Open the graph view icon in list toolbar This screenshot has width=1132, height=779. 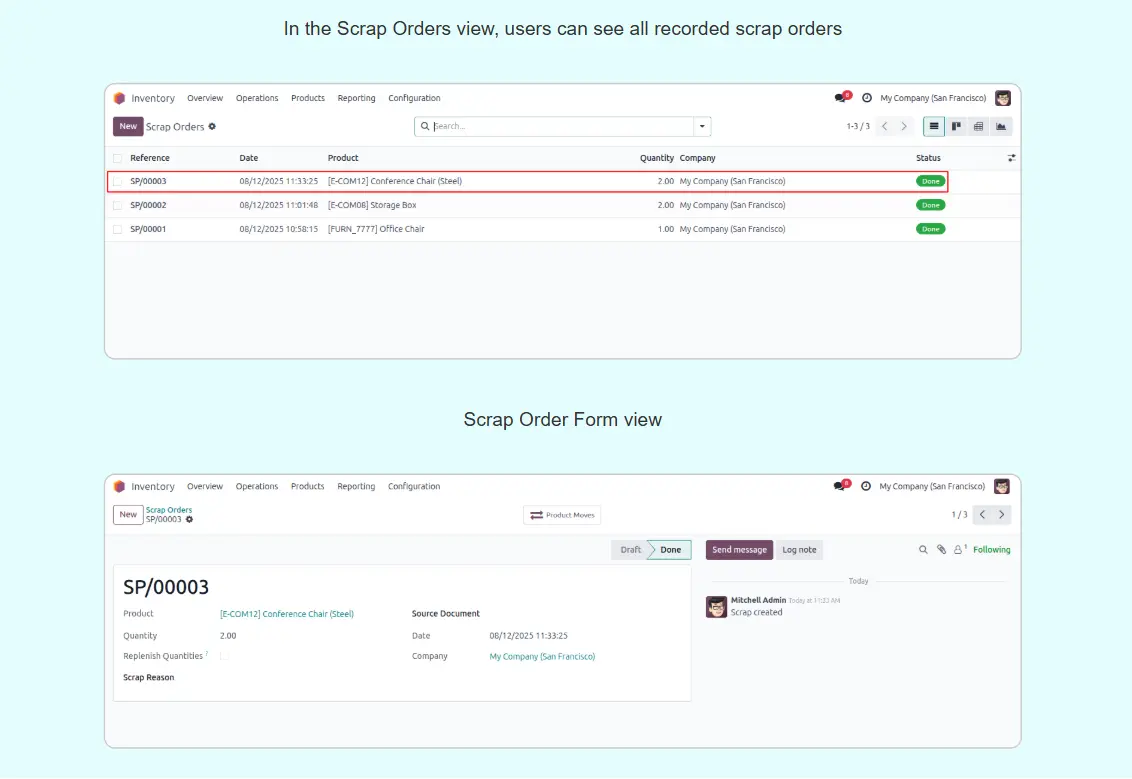click(x=1001, y=127)
